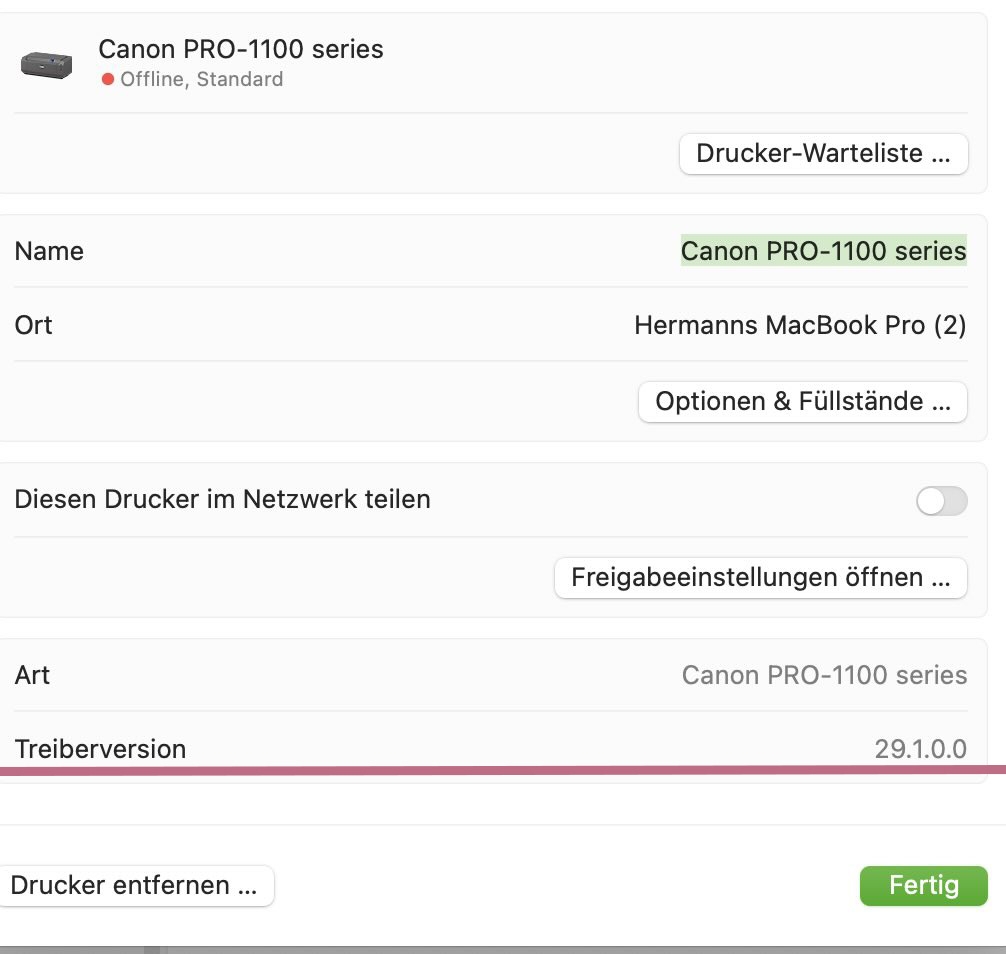Click Diesen Drucker im Netzwerk teilen label

pos(222,499)
